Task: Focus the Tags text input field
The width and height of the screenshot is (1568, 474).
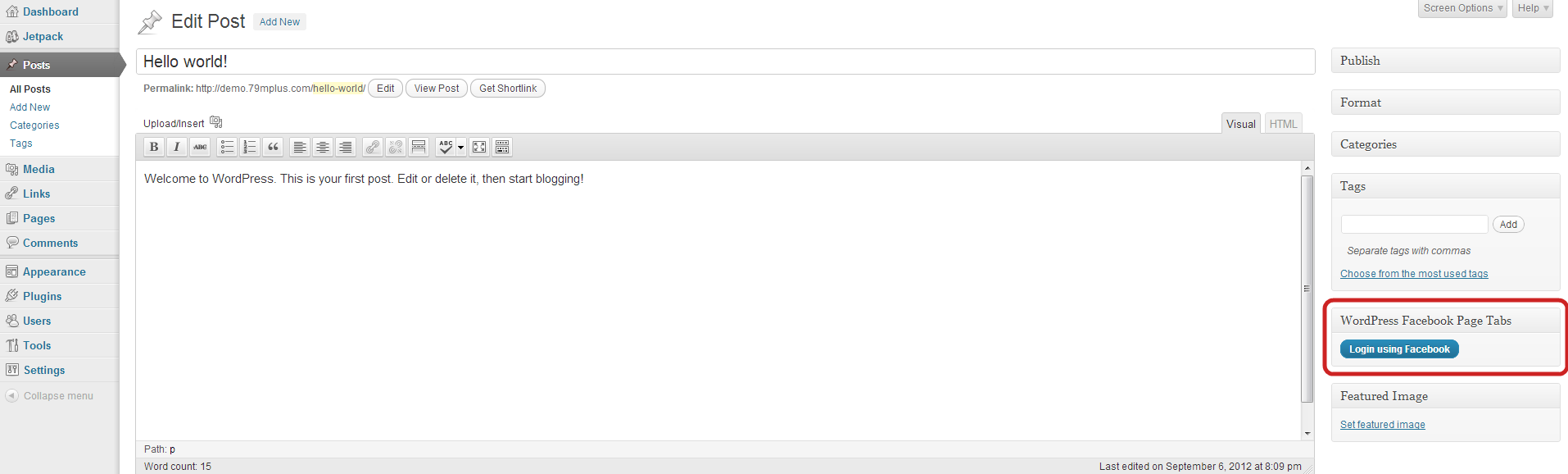Action: [x=1414, y=224]
